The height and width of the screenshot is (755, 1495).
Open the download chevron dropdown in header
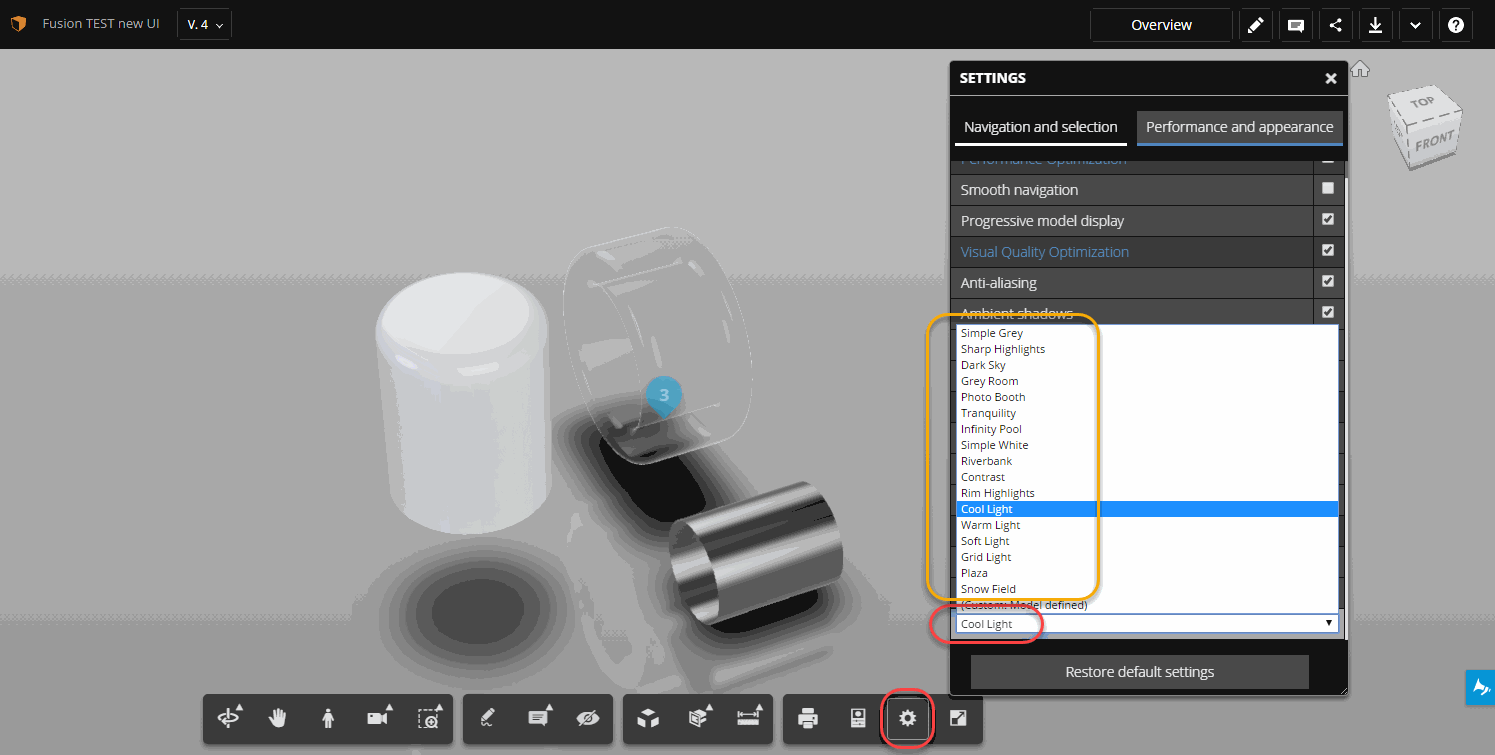pyautogui.click(x=1415, y=24)
